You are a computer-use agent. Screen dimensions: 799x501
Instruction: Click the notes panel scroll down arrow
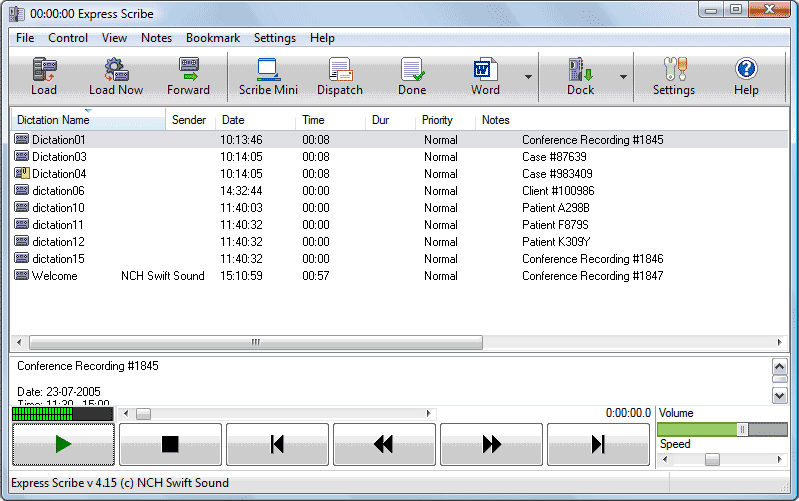780,395
